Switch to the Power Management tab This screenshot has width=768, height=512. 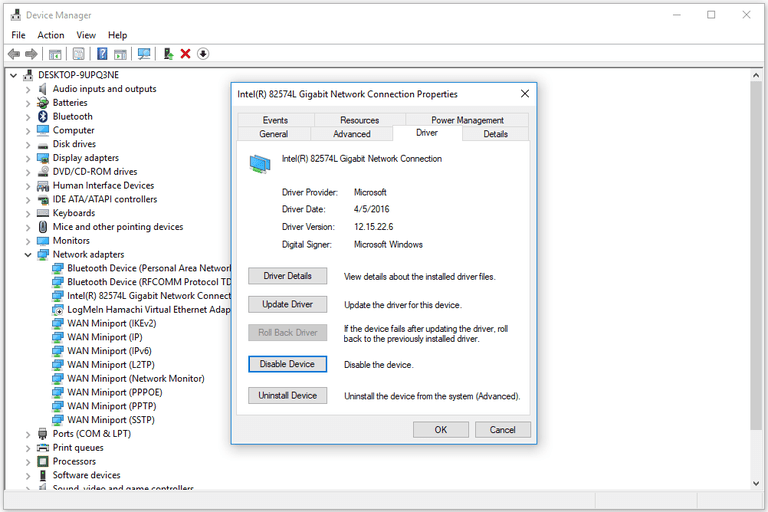pos(467,120)
